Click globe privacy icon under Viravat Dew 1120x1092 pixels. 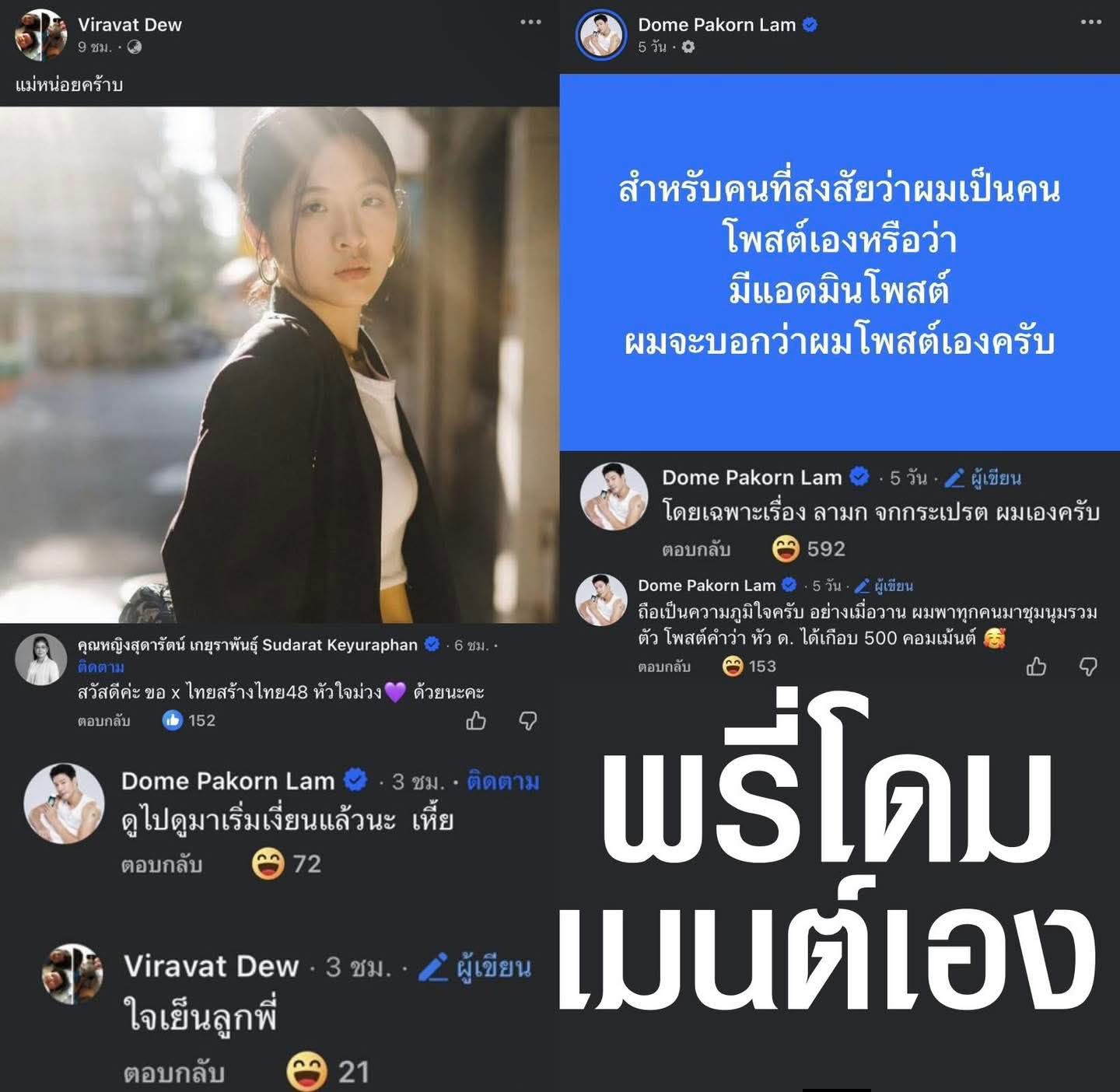(135, 47)
